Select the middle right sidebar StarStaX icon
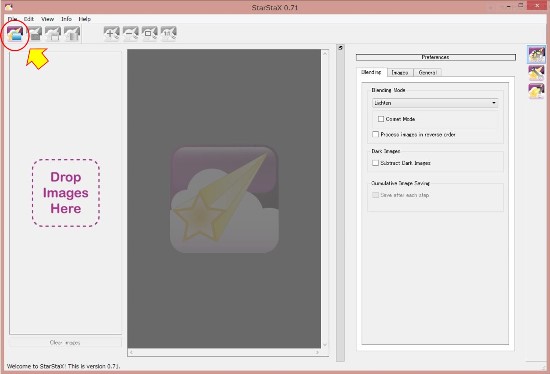This screenshot has height=374, width=550. tap(536, 73)
